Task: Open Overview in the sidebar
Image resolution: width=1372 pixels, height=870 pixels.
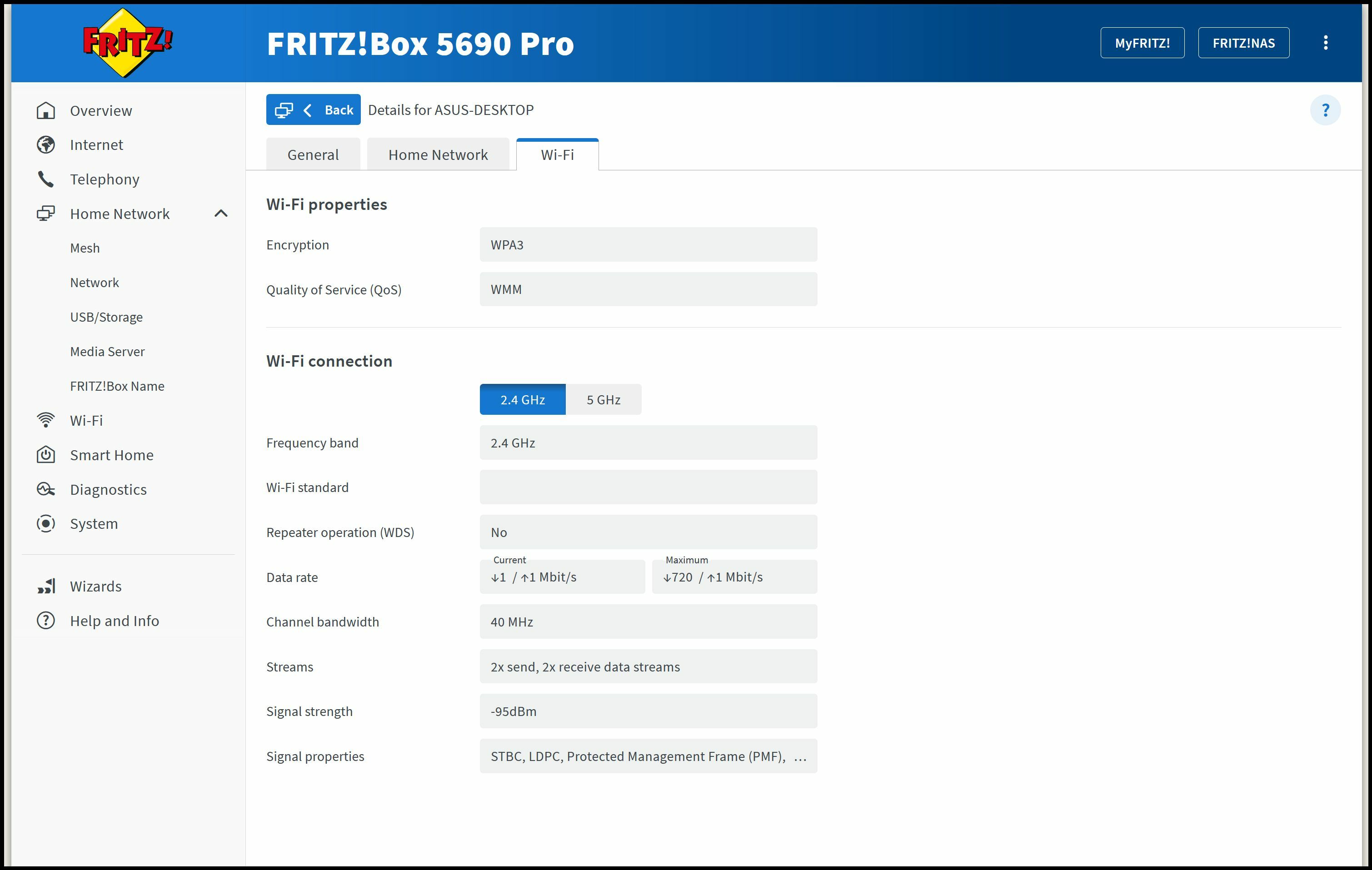Action: (x=101, y=110)
